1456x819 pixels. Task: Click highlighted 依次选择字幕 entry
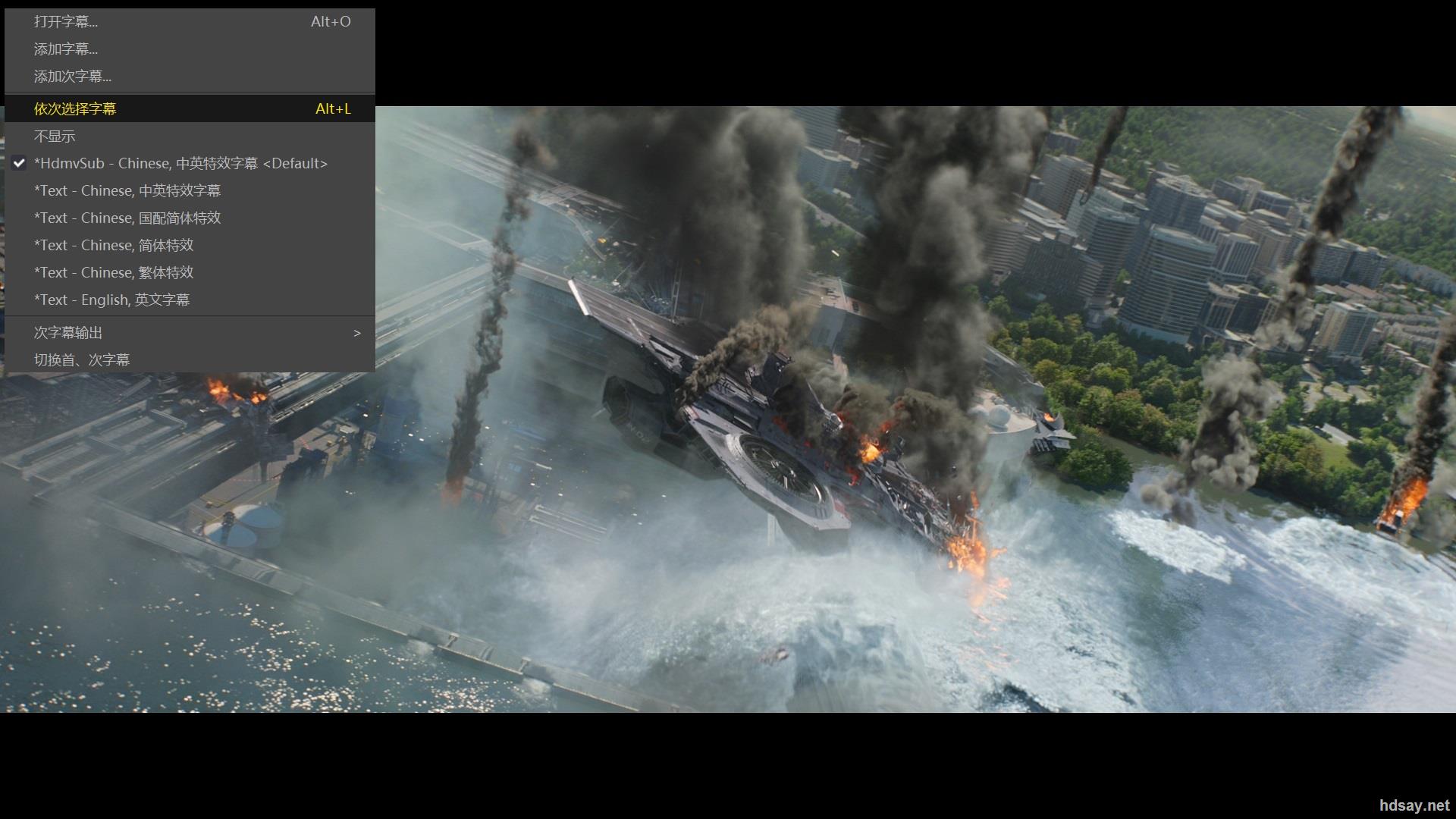click(75, 109)
